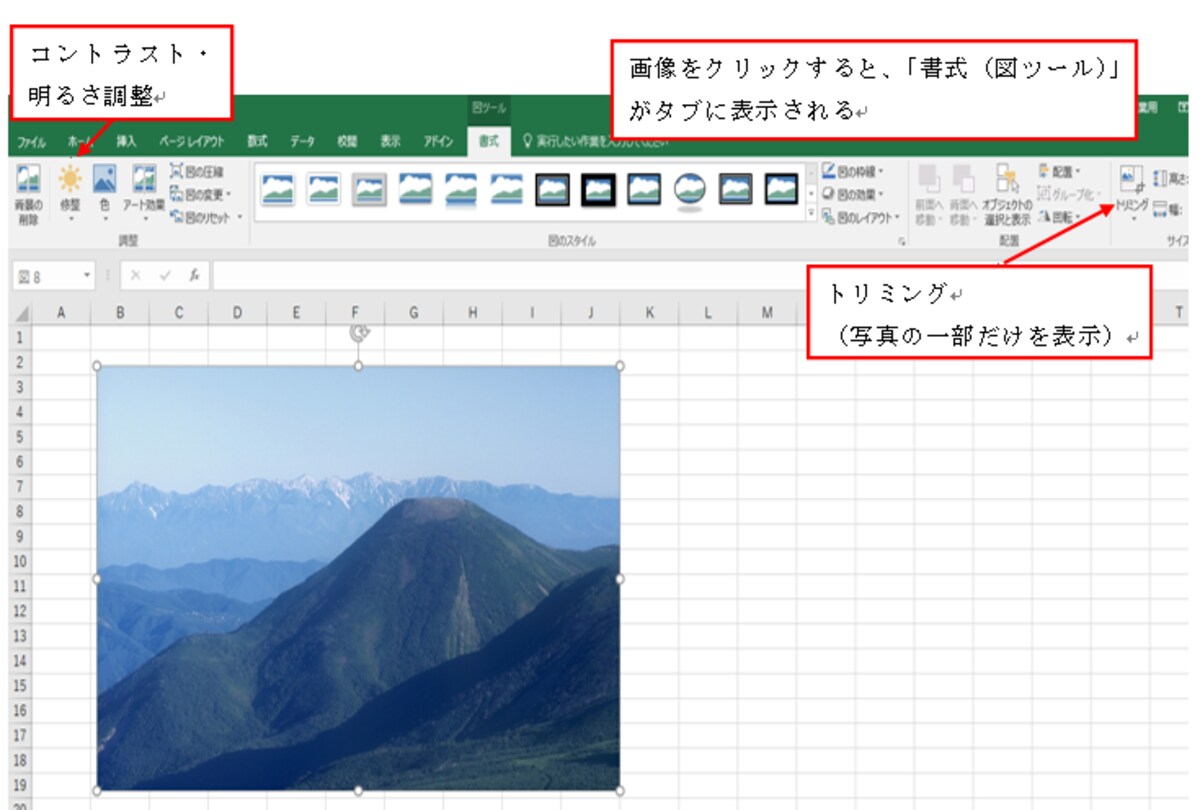This screenshot has height=810, width=1200.
Task: Switch to the 数式 tab
Action: [257, 141]
